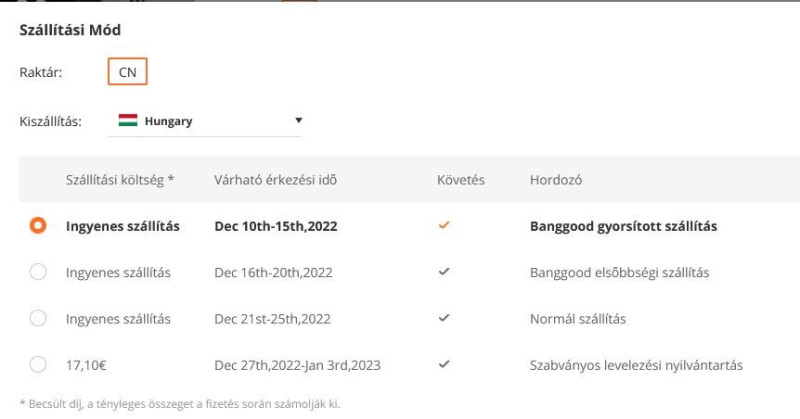Choose the Dec 16th-20th shipping radio option

pyautogui.click(x=38, y=272)
